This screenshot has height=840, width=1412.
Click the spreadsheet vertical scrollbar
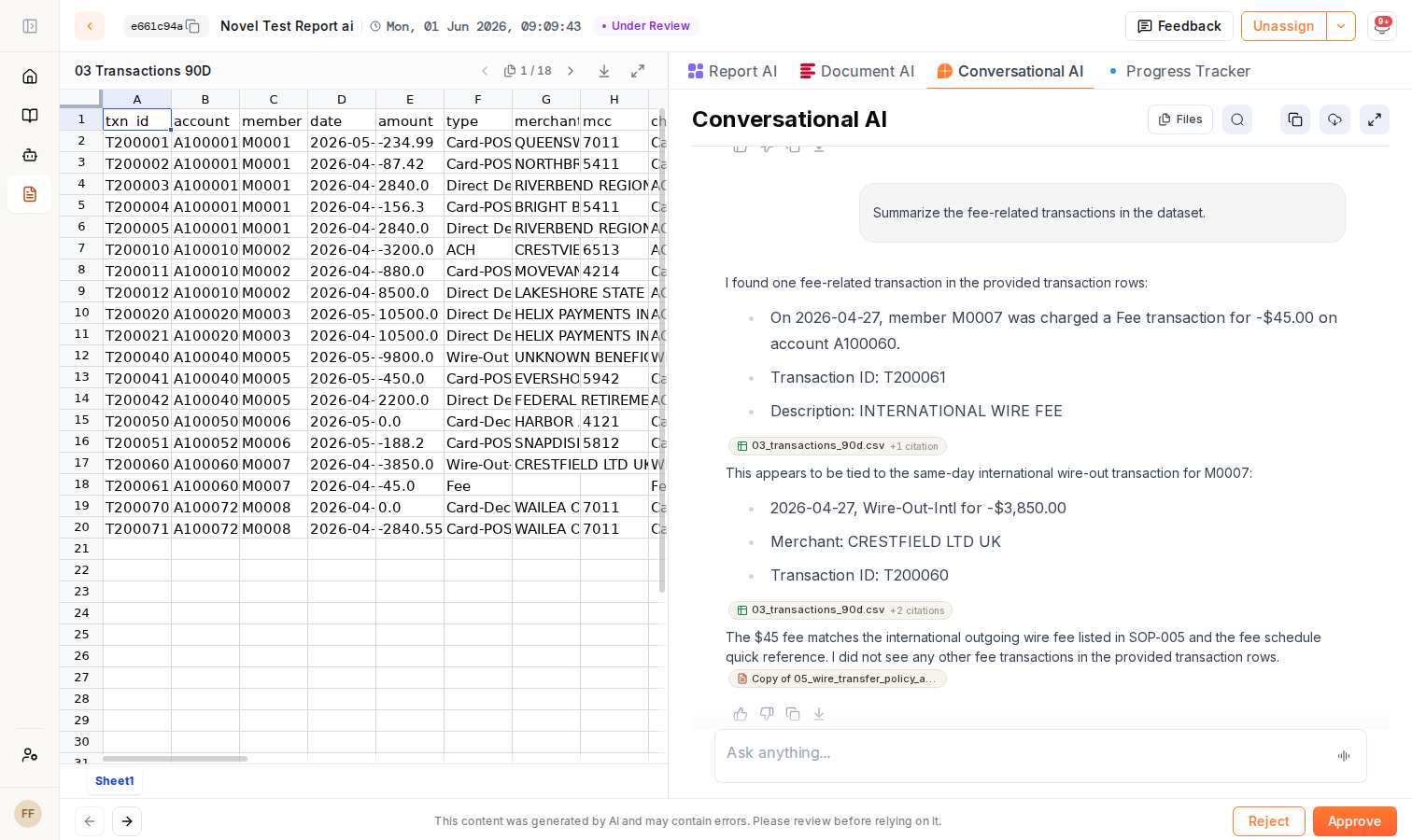coord(662,350)
